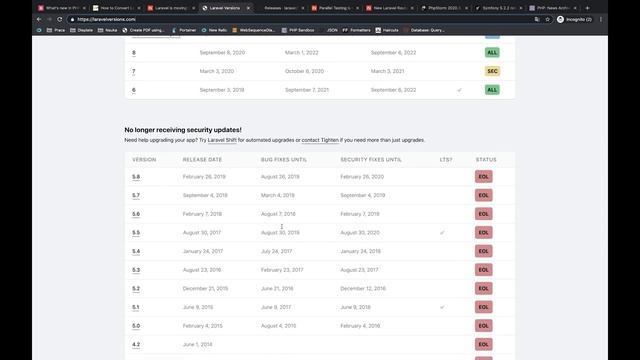Open the version 5.1 link

[x=136, y=307]
